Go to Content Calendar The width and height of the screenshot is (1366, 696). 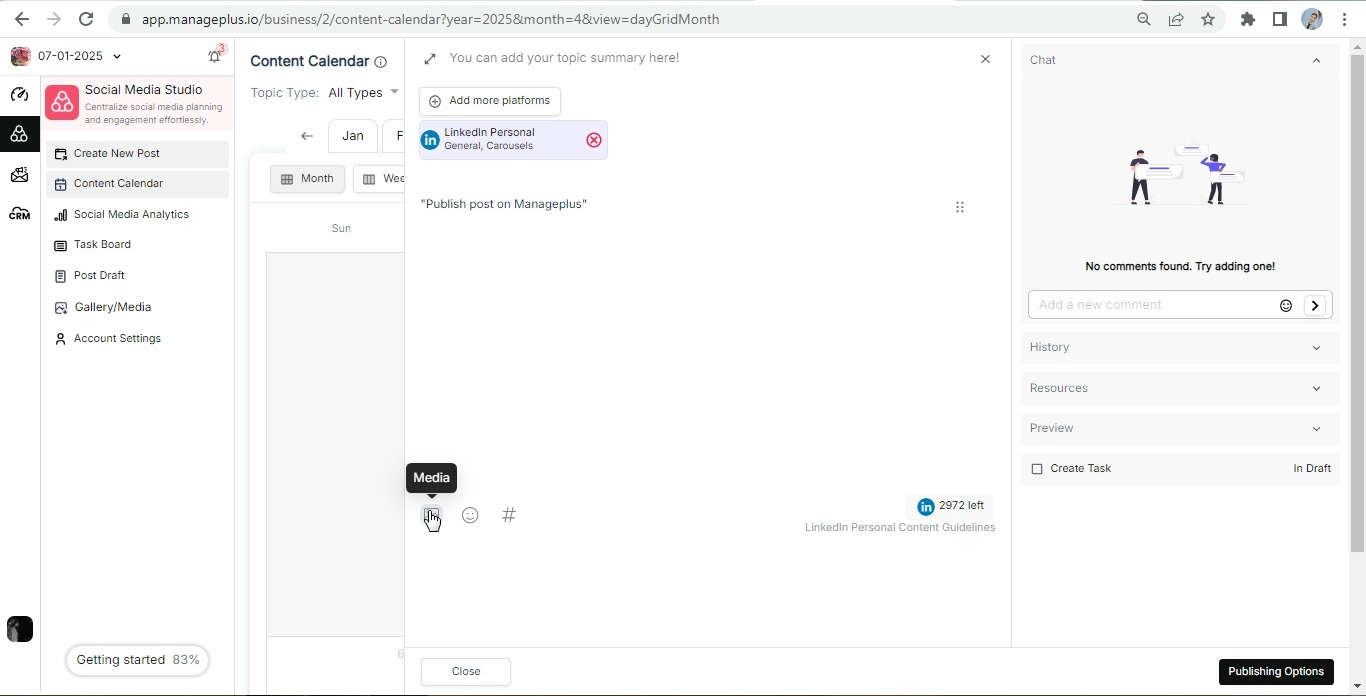coord(138,184)
